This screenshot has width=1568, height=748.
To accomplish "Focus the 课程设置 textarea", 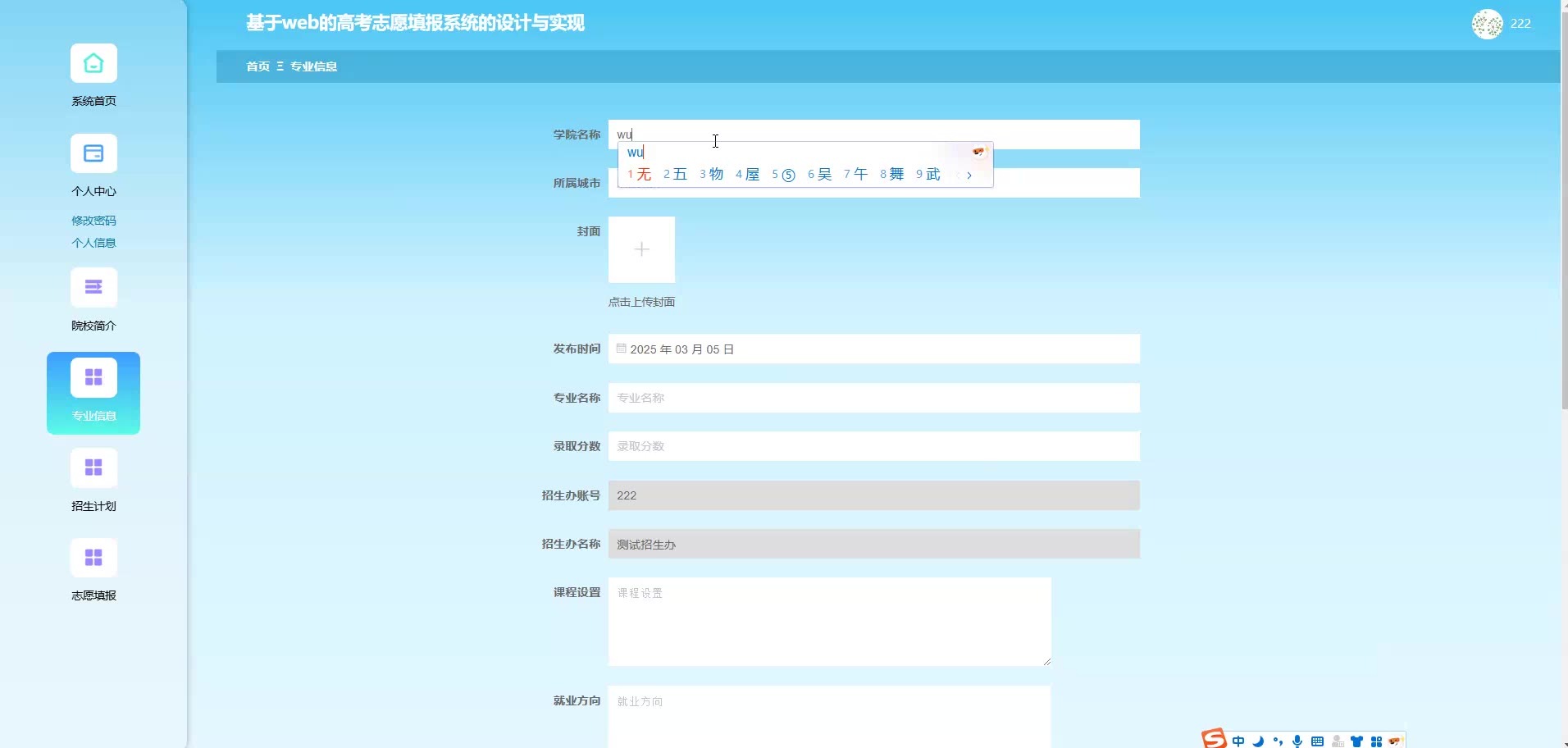I will click(830, 622).
